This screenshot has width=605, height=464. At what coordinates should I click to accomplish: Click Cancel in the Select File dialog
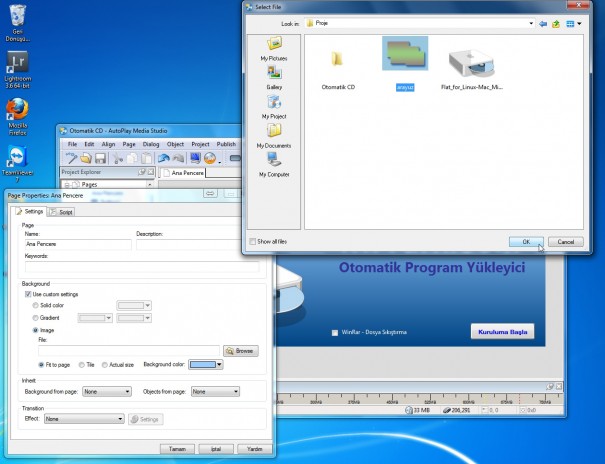[566, 242]
